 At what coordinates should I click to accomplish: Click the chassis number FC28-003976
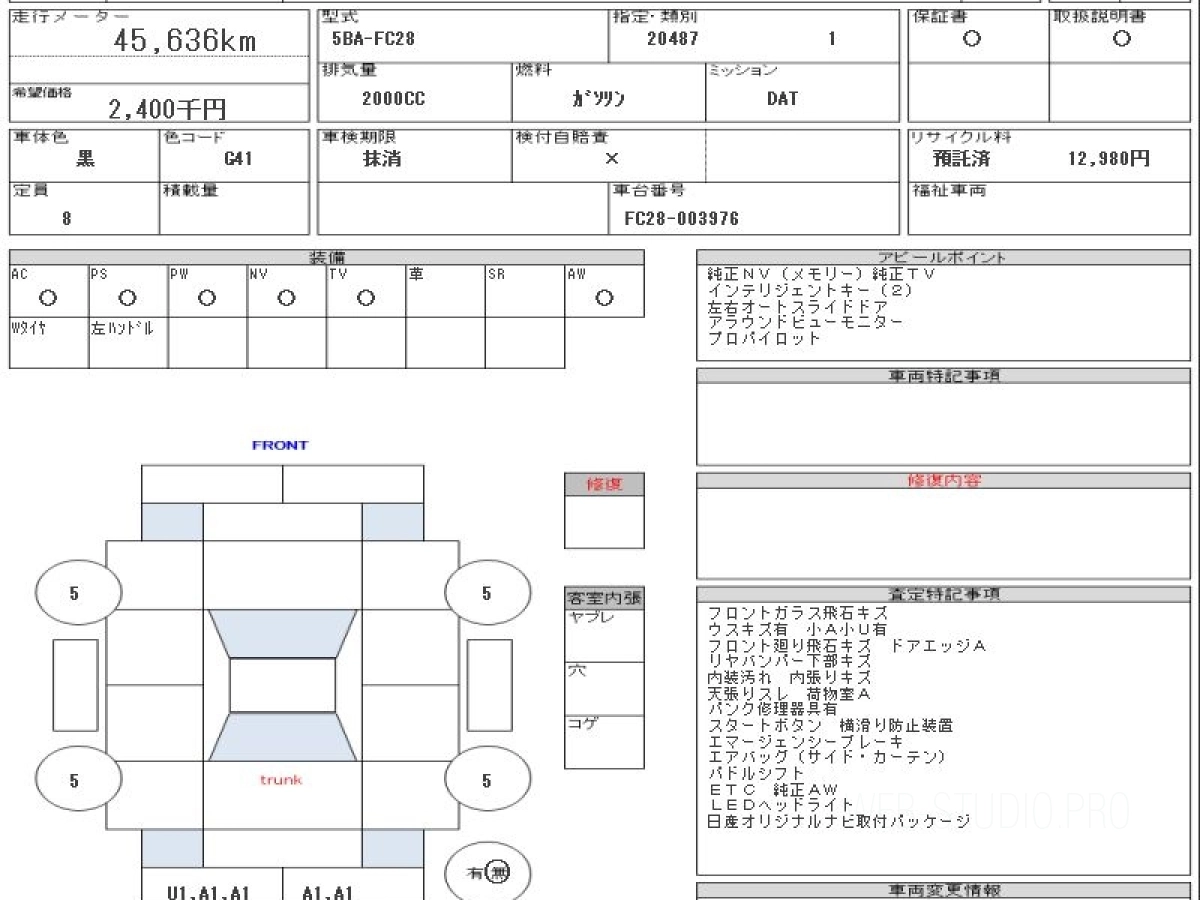(x=681, y=217)
